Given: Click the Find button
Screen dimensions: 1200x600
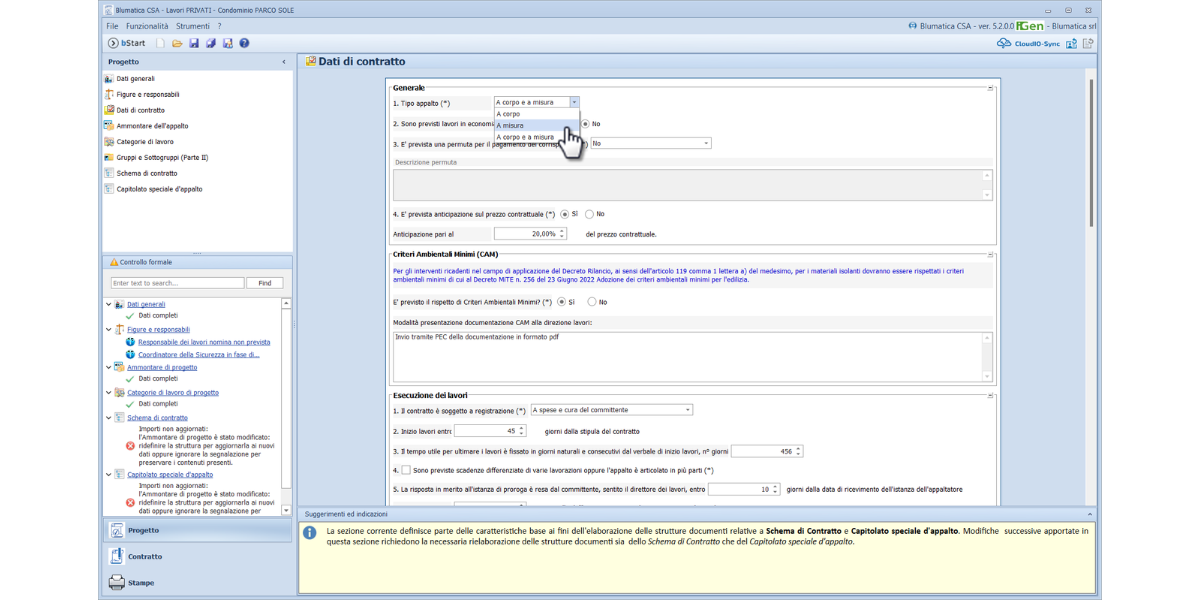Looking at the screenshot, I should tap(264, 283).
